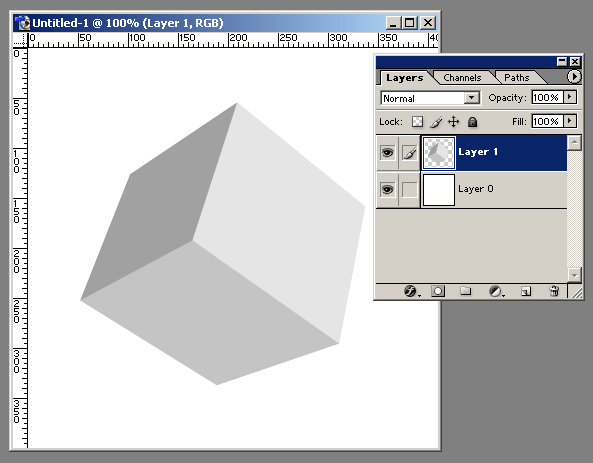
Task: Select Layer 0 thumbnail
Action: pyautogui.click(x=438, y=190)
